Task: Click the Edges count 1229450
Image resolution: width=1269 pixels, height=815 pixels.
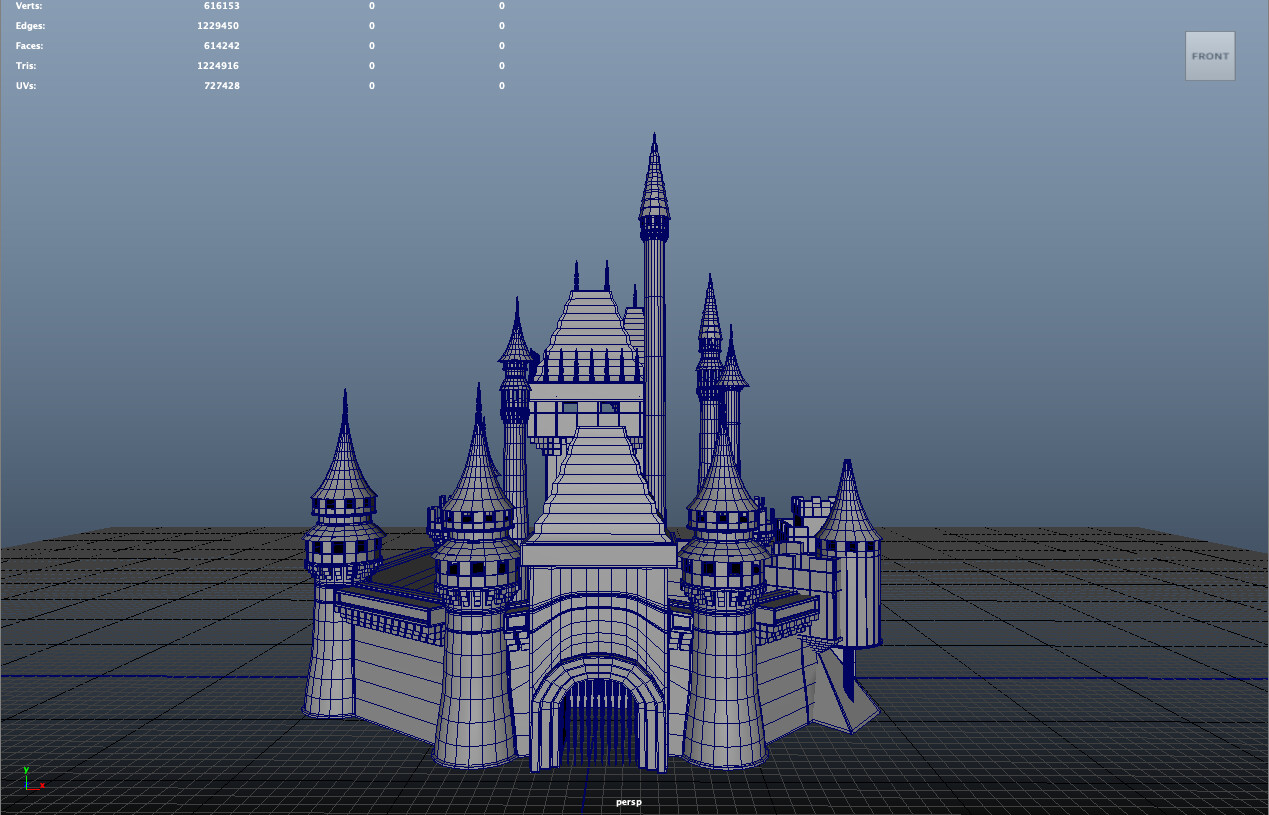Action: coord(219,26)
